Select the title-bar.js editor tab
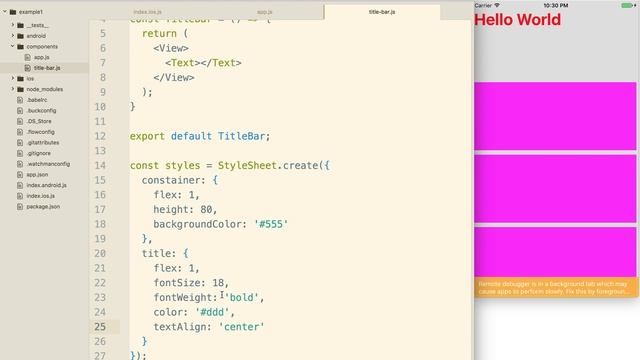This screenshot has width=640, height=360. [x=382, y=12]
